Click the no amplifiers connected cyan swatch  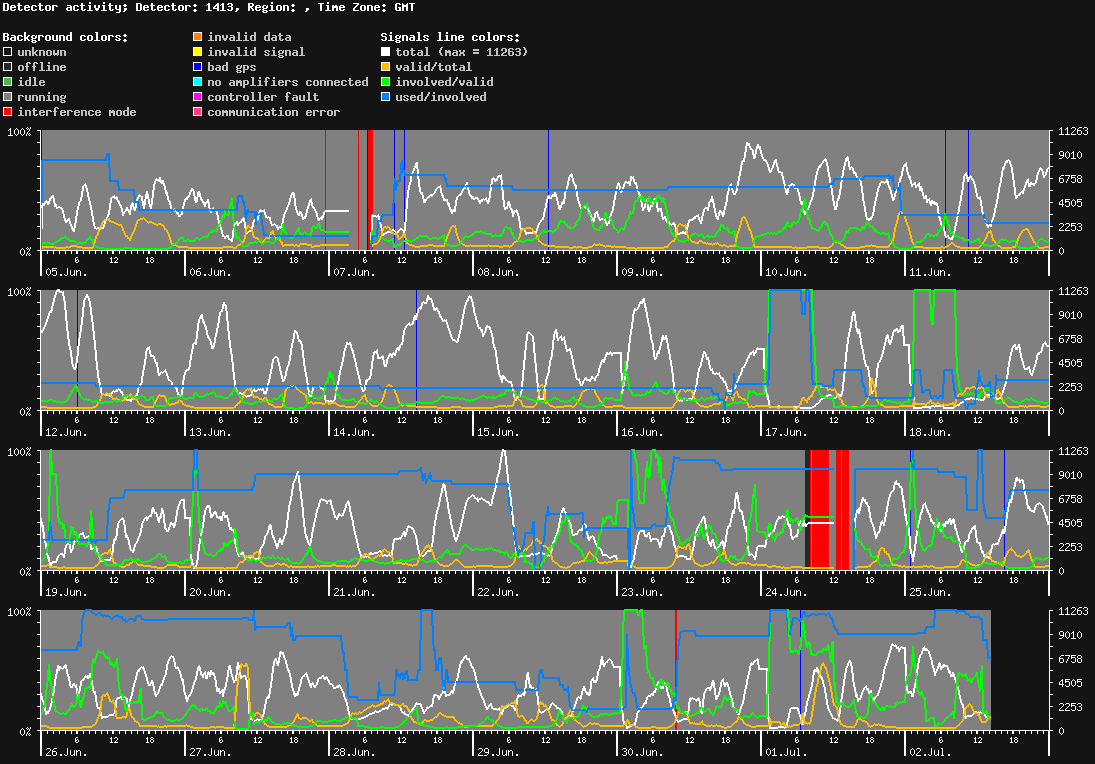[198, 82]
